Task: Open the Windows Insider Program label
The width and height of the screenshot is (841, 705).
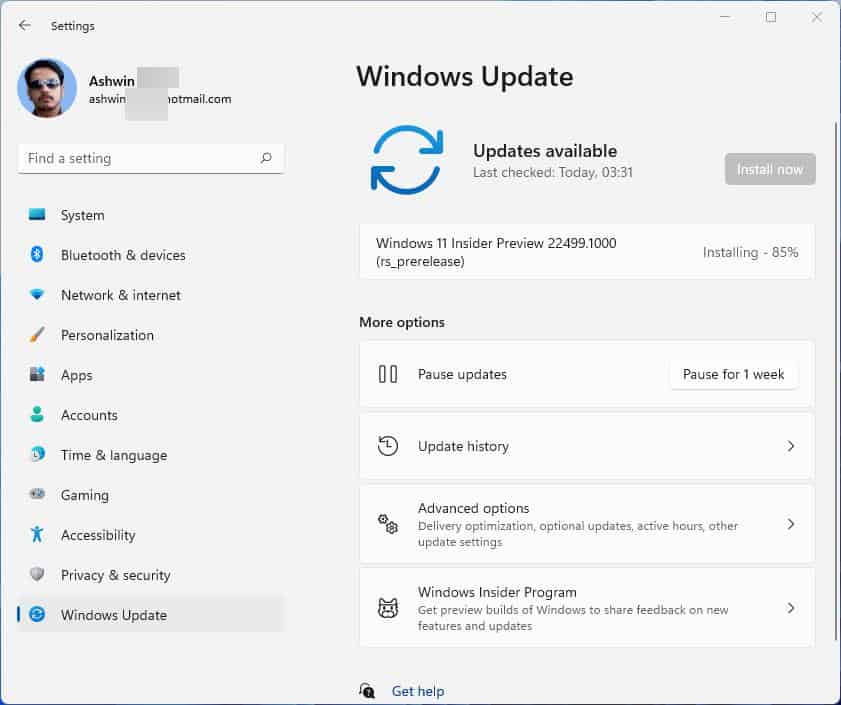Action: coord(497,592)
